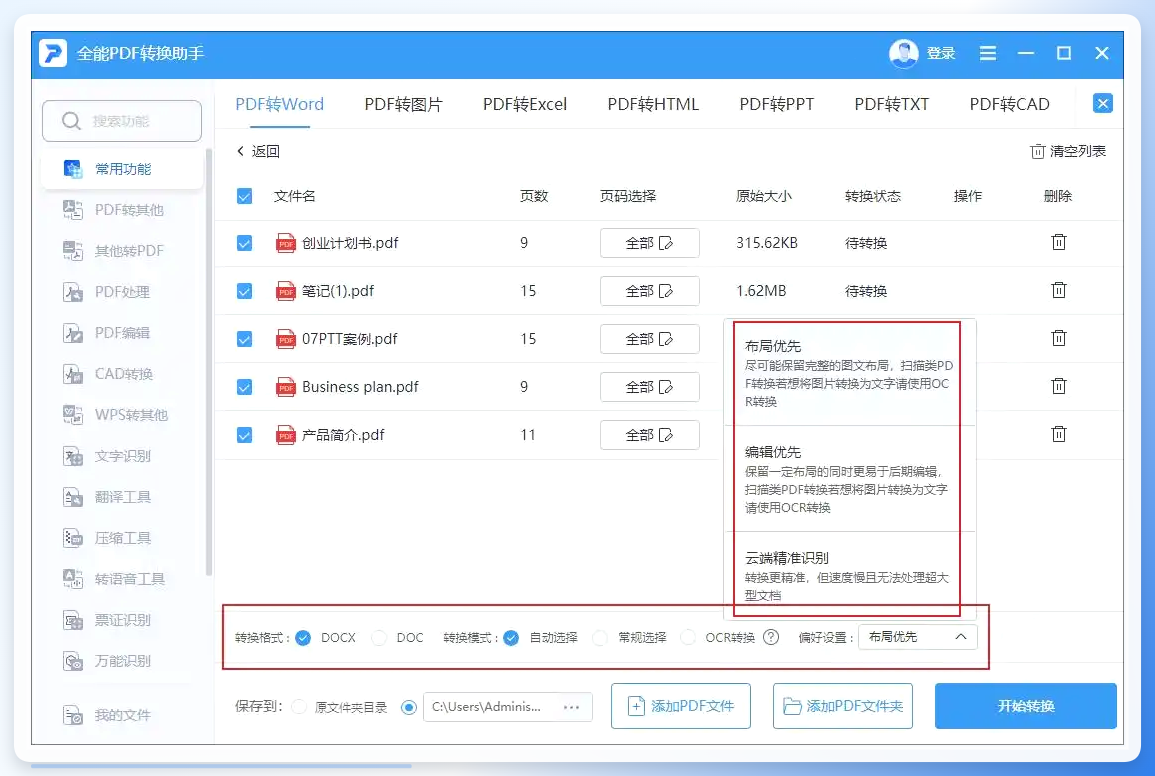Switch to the PDF转HTML tab
Image resolution: width=1155 pixels, height=776 pixels.
pyautogui.click(x=653, y=105)
